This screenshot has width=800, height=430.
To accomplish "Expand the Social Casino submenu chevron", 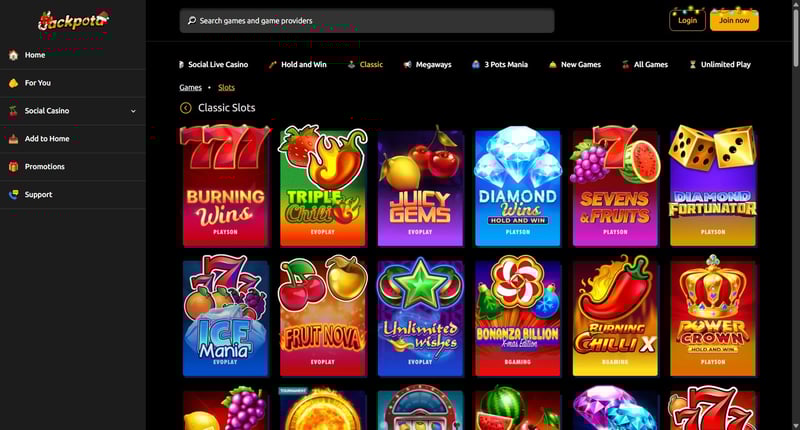I will coord(133,111).
